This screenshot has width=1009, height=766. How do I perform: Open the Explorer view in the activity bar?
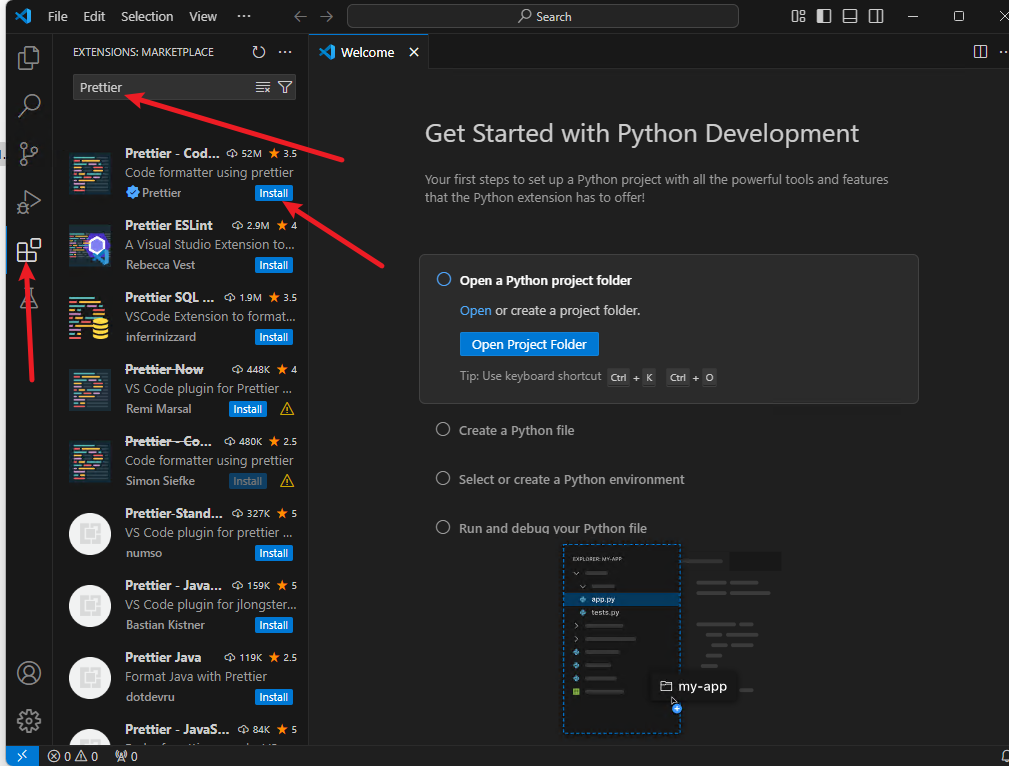tap(28, 58)
